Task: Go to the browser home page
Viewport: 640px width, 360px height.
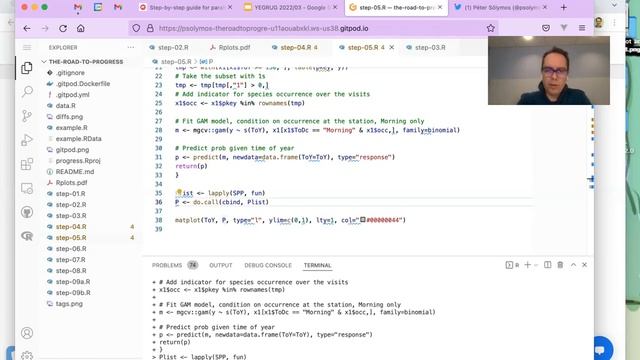Action: (81, 28)
